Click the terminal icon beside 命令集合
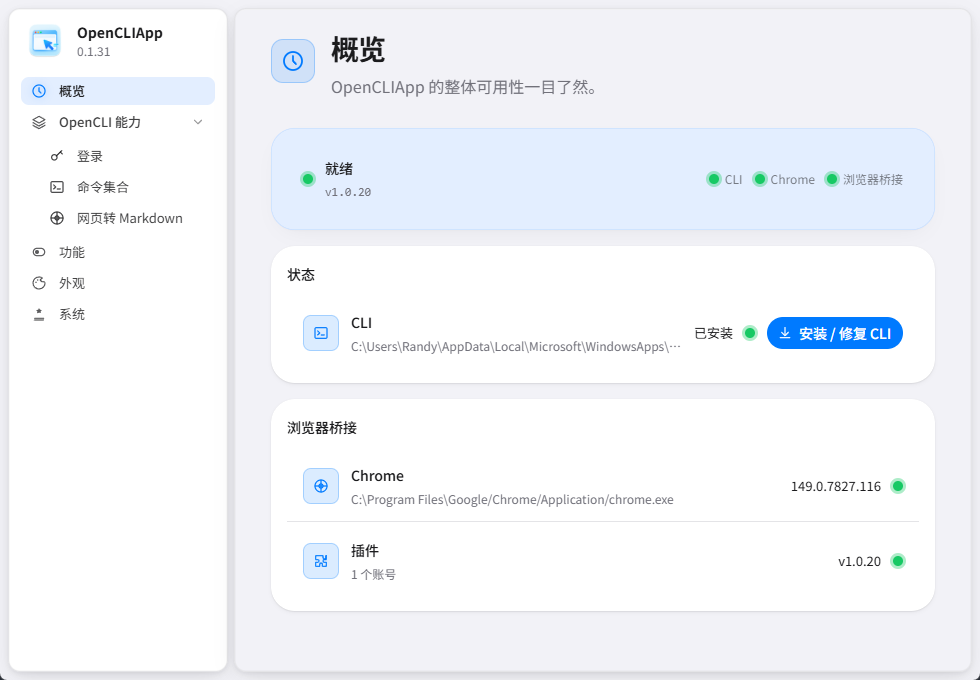980x680 pixels. pos(57,187)
